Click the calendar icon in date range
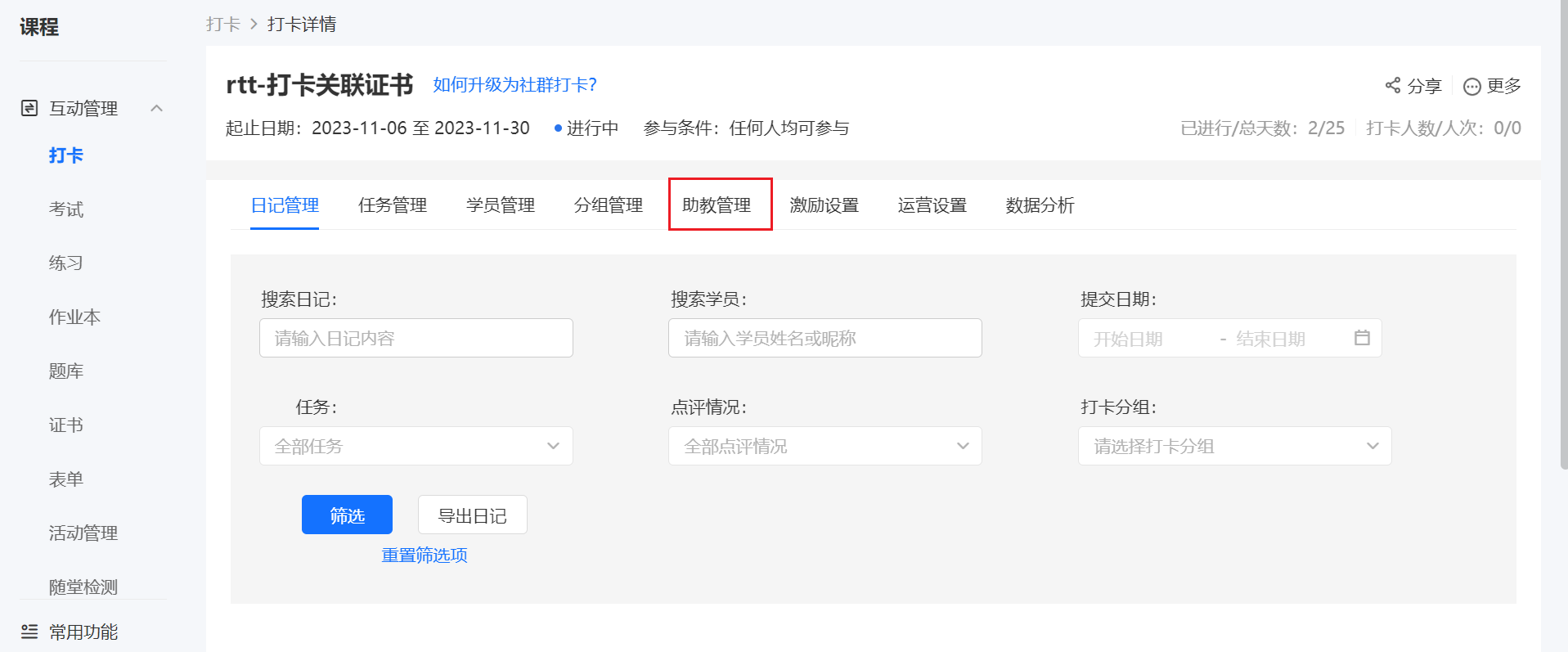 pos(1362,338)
